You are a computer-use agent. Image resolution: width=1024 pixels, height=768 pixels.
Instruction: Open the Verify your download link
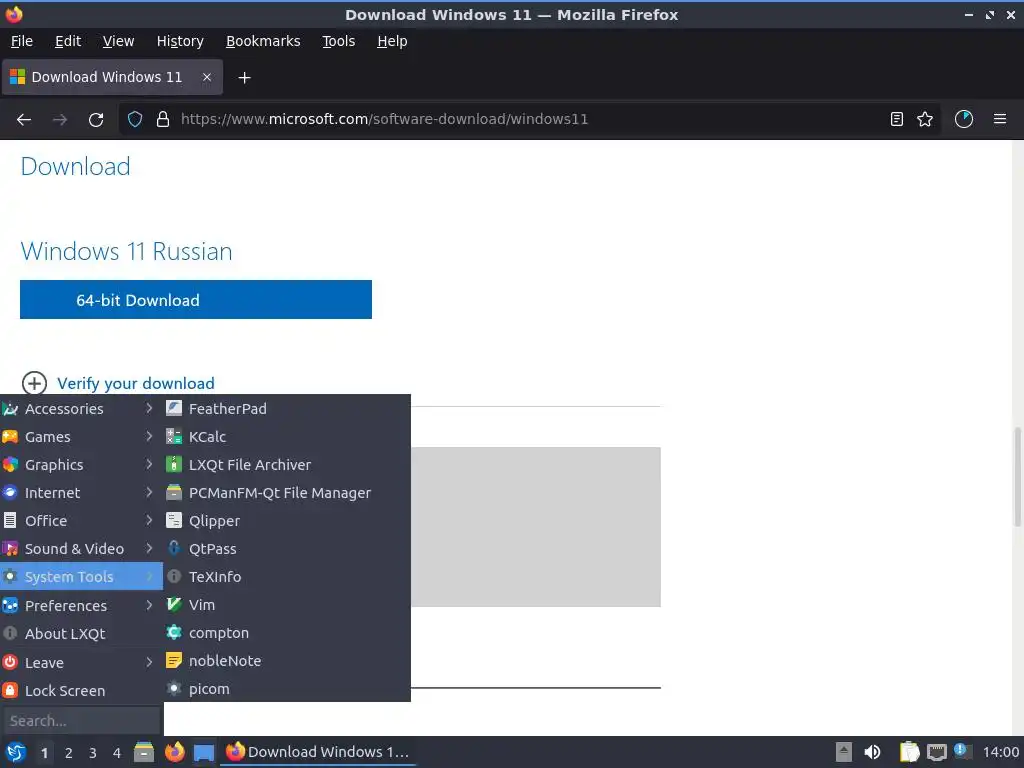coord(136,383)
